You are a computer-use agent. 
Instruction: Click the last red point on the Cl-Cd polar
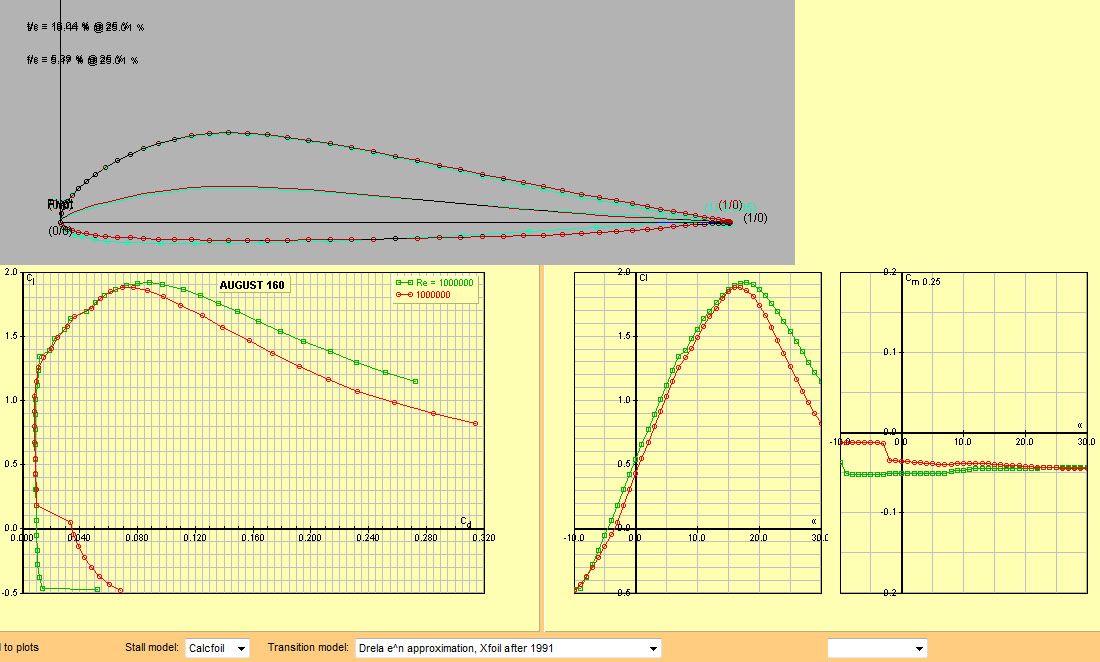pos(475,424)
